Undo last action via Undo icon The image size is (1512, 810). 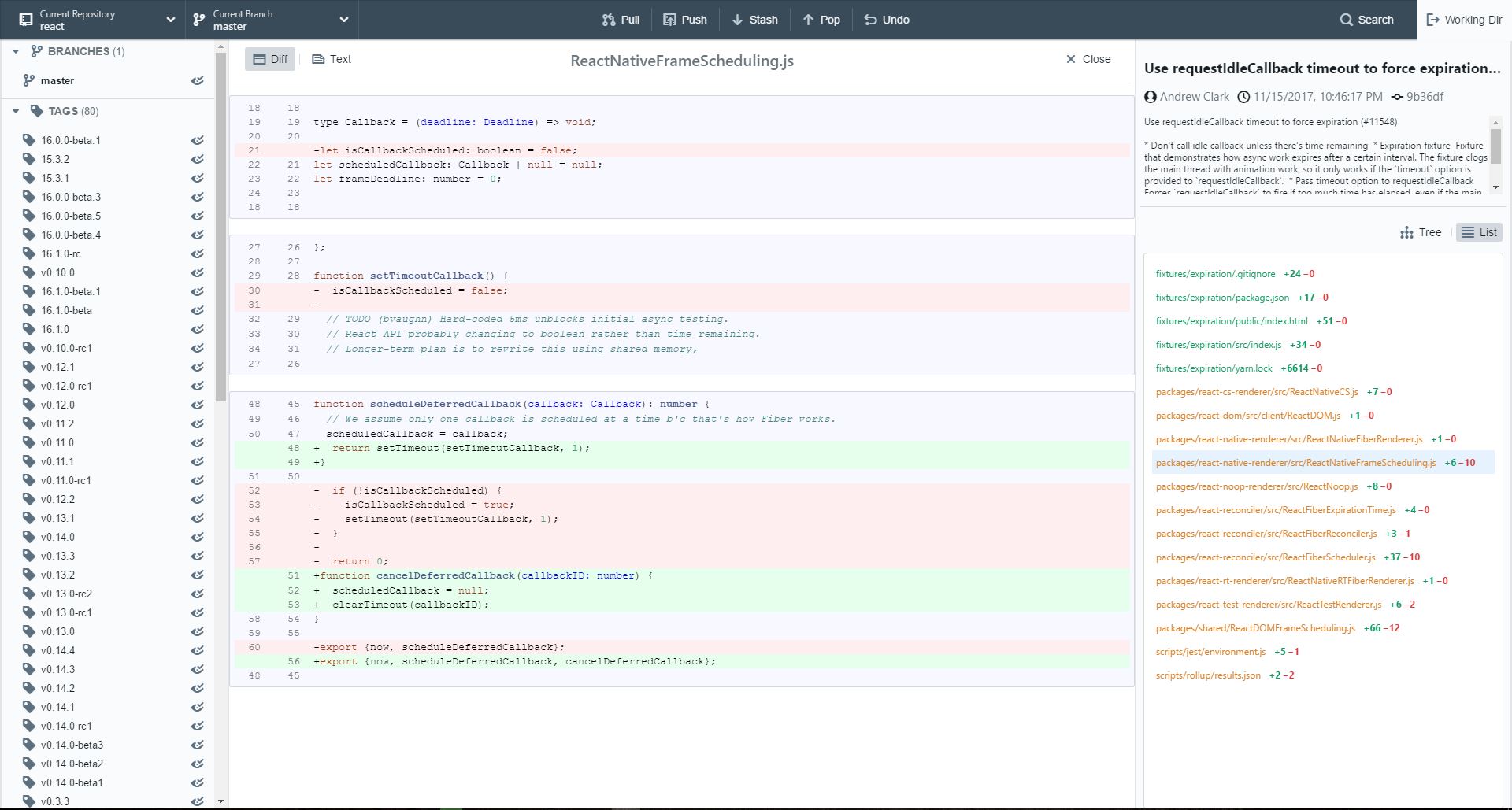click(x=870, y=20)
